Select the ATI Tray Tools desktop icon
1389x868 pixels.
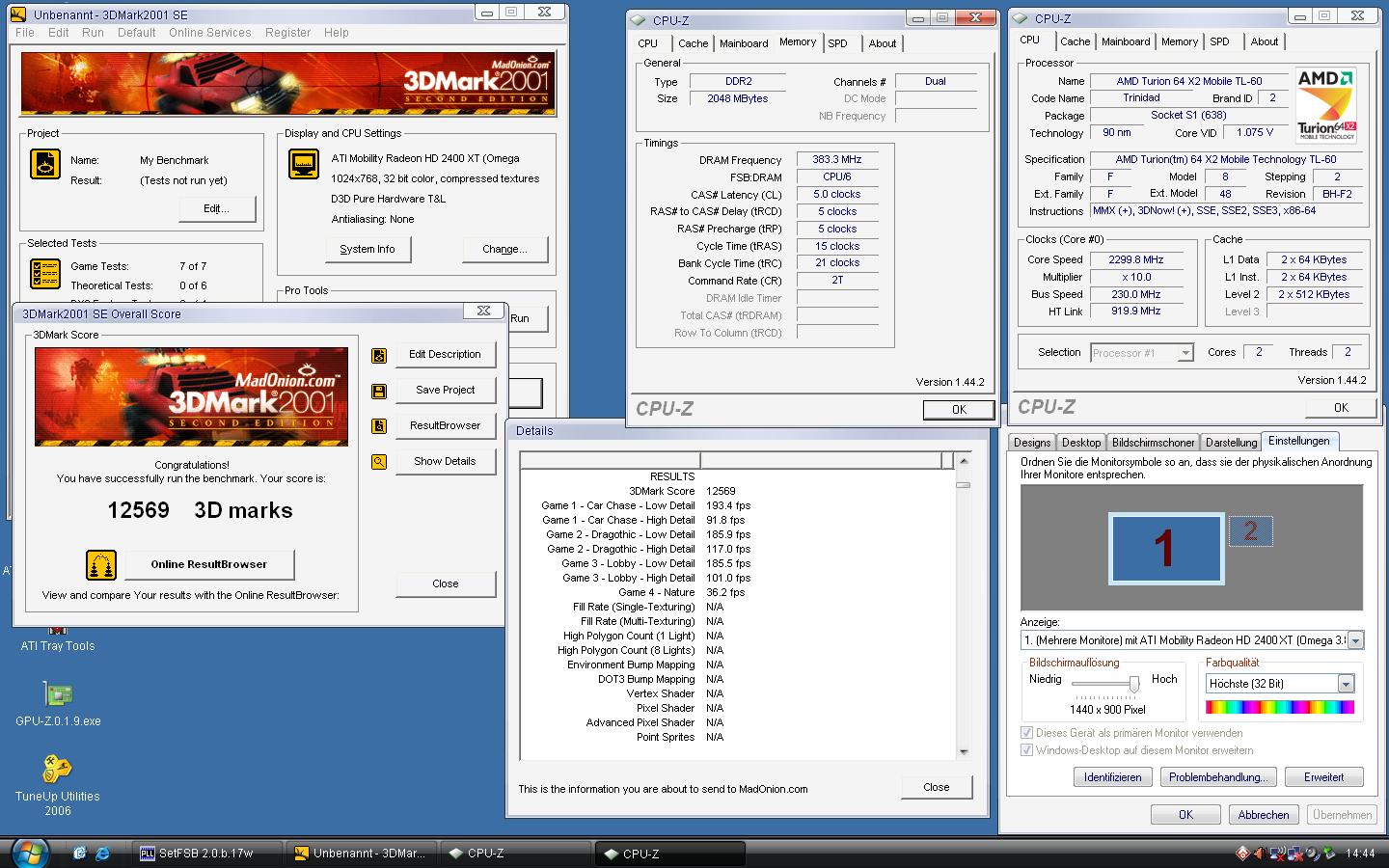[58, 638]
